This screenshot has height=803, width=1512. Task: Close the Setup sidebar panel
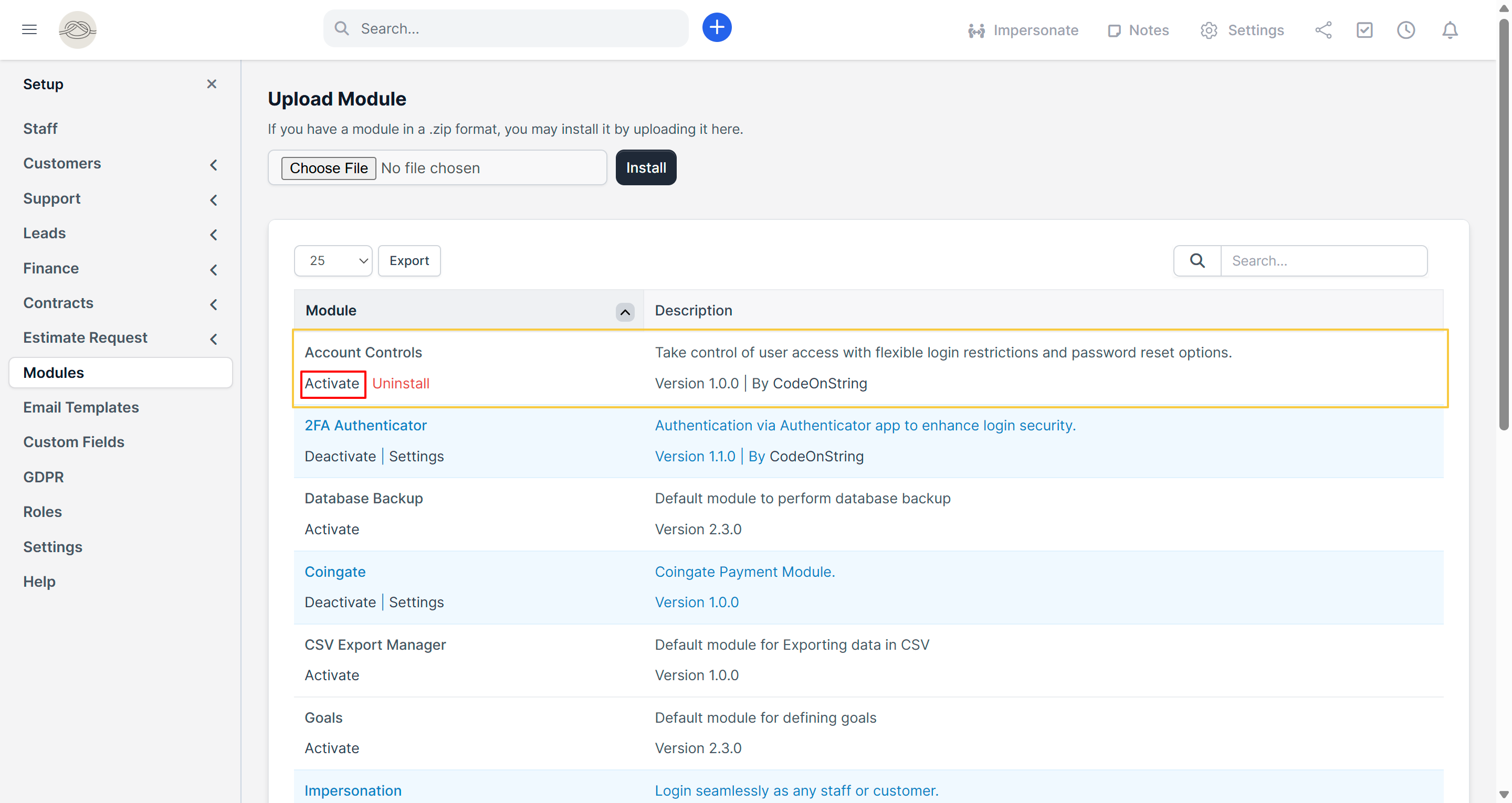[x=212, y=84]
